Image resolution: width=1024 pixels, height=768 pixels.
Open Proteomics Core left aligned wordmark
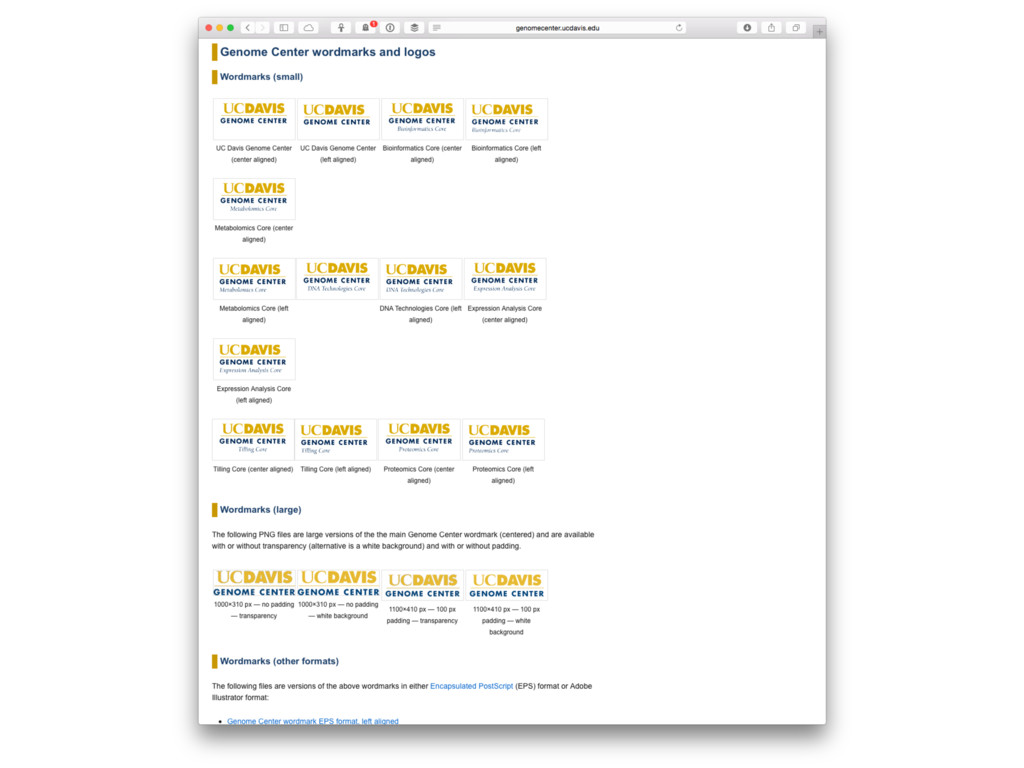[504, 440]
